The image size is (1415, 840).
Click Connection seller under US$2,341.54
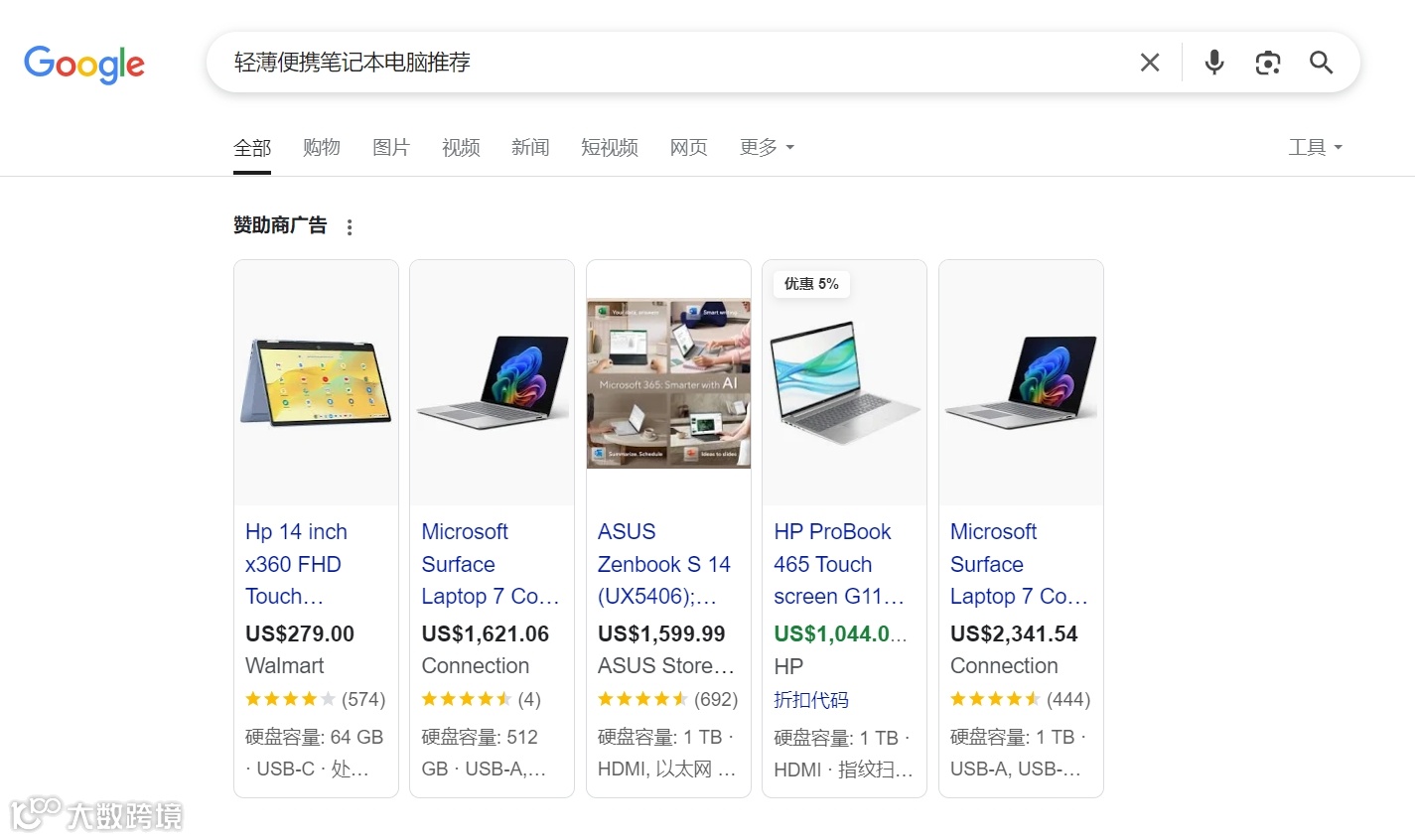click(1004, 666)
